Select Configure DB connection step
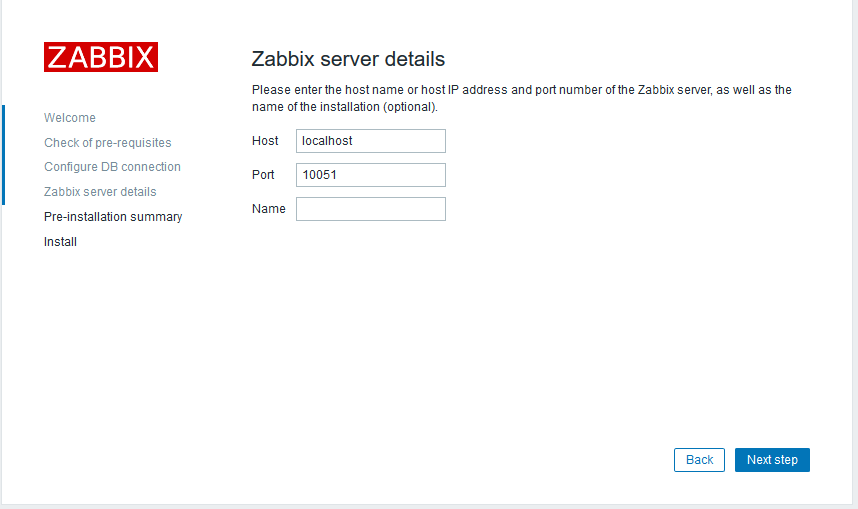 click(x=112, y=167)
